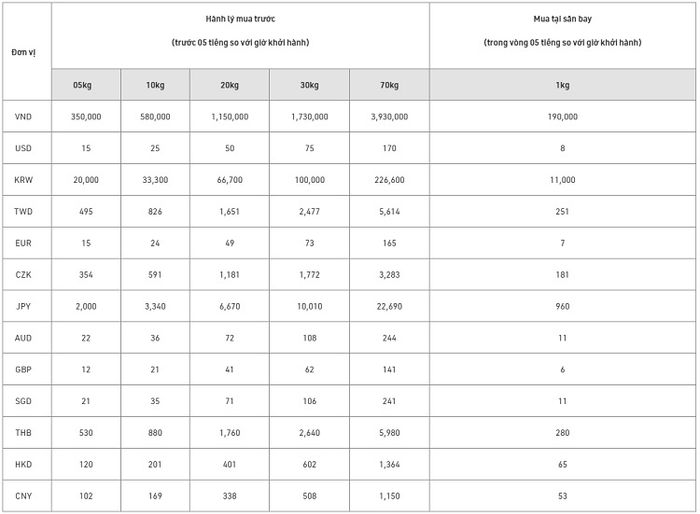This screenshot has width=700, height=514.
Task: Click the 30kg column header
Action: coord(309,84)
